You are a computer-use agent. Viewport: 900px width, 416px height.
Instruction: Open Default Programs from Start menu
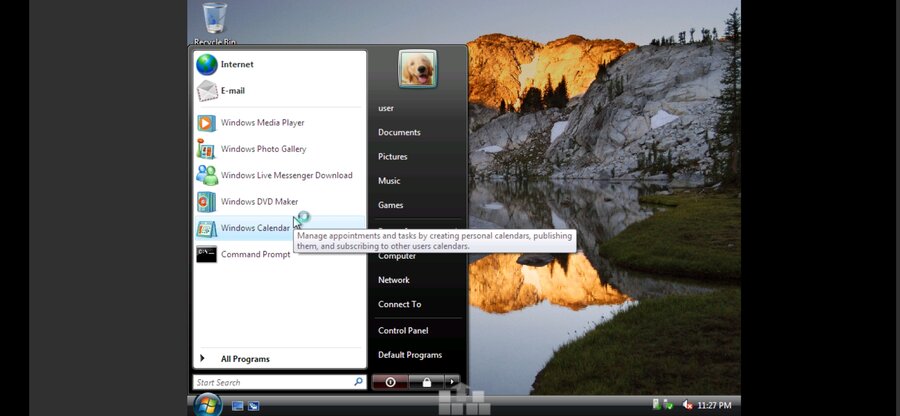(x=410, y=355)
